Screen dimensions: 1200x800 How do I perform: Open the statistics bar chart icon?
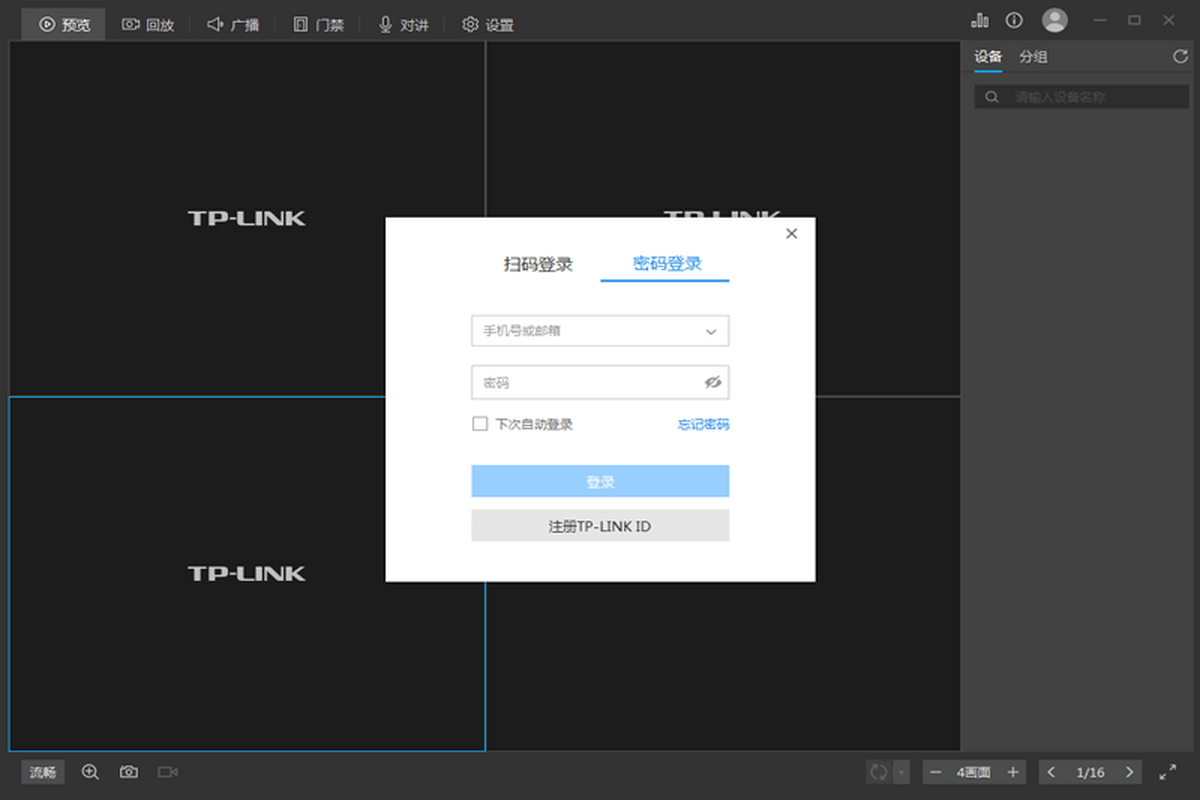coord(980,20)
